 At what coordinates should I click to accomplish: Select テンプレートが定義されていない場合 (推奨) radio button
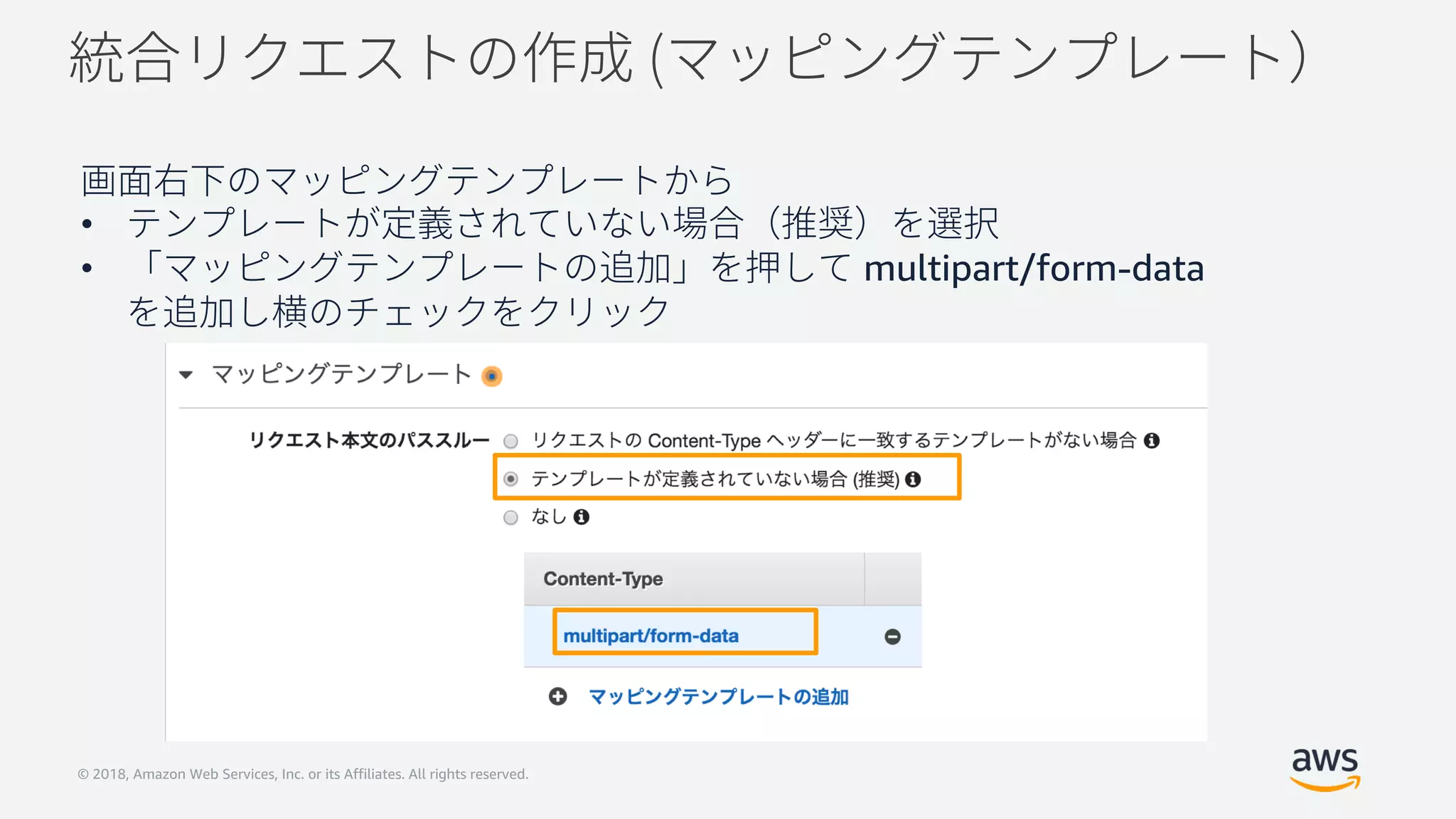coord(510,479)
